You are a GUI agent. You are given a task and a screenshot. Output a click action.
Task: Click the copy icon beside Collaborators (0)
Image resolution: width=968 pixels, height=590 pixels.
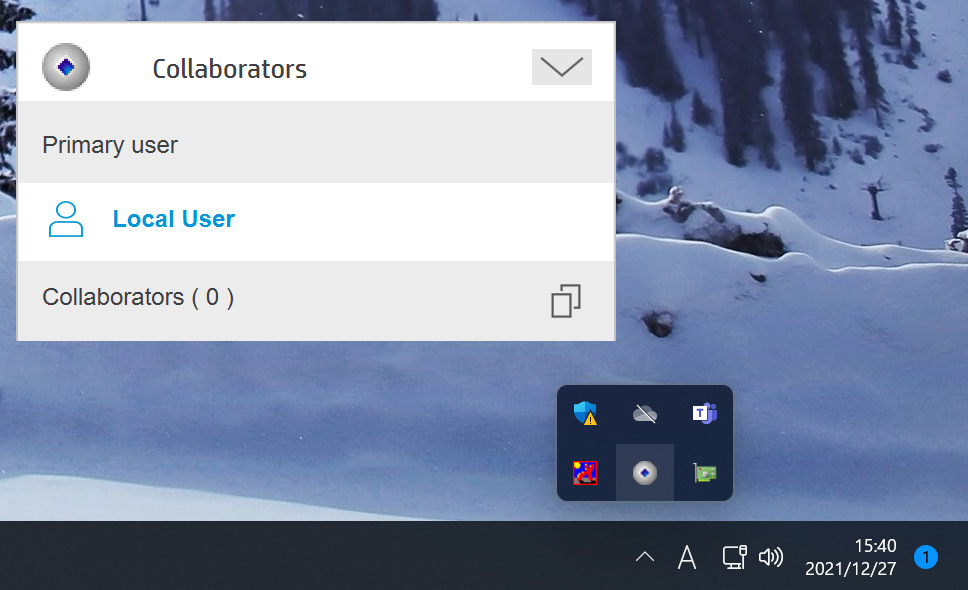tap(566, 301)
